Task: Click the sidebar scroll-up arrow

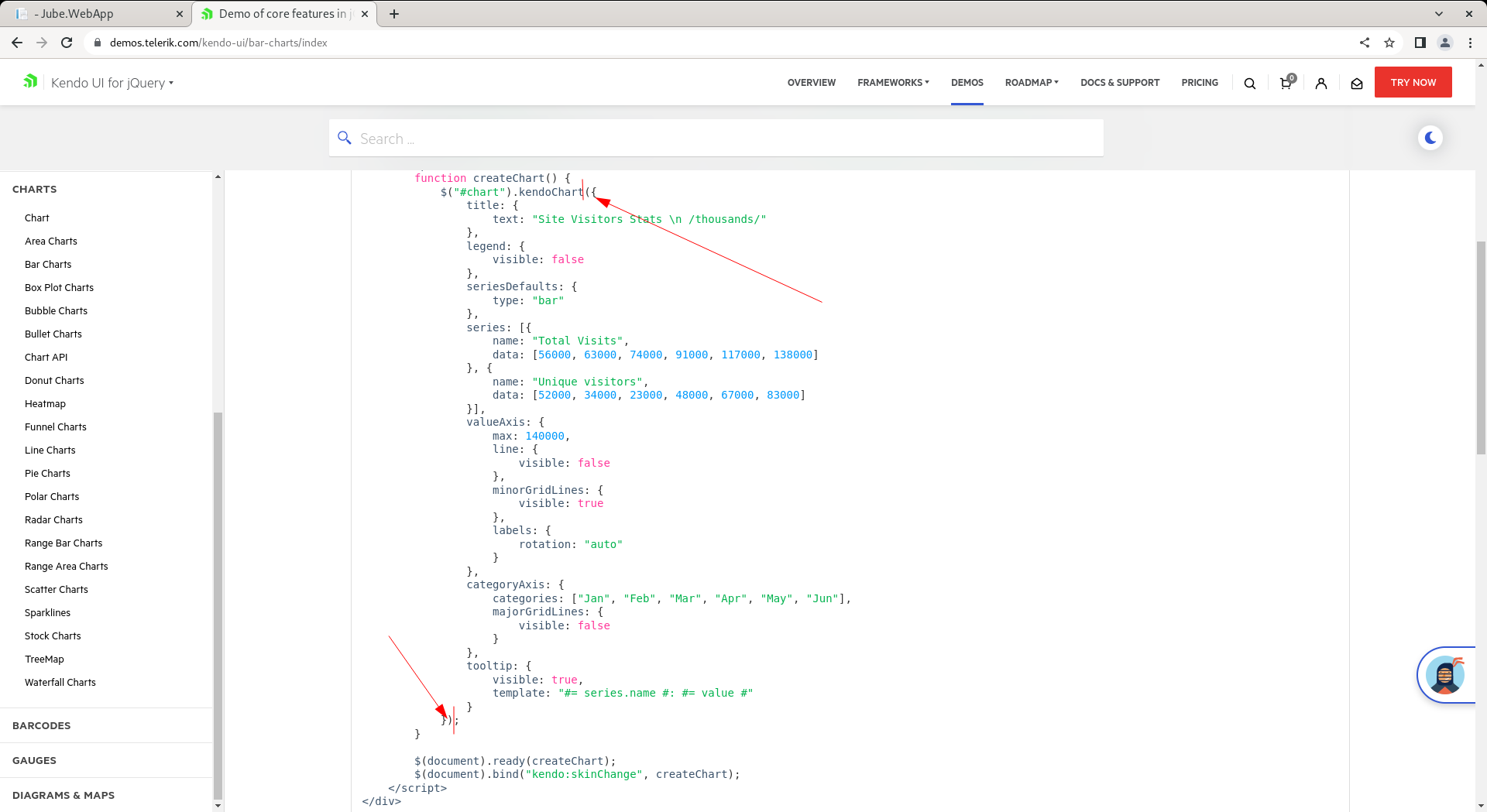Action: (218, 177)
